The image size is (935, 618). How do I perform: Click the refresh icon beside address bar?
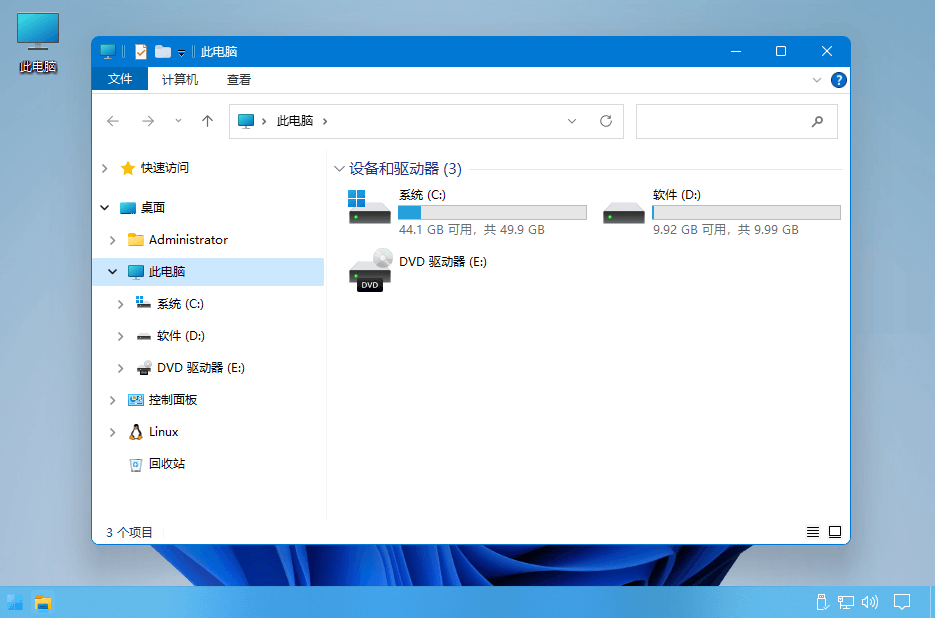coord(605,120)
